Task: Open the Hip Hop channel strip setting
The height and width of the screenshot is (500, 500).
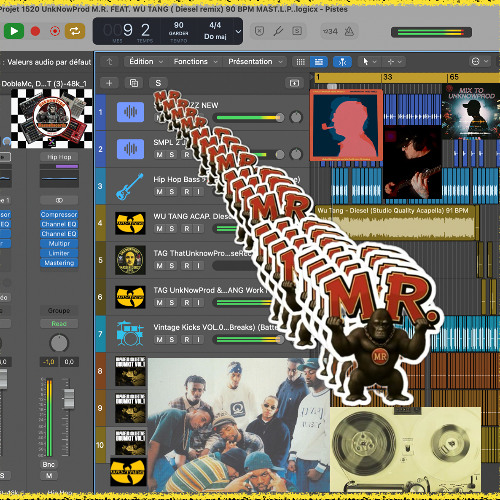Action: pos(59,157)
